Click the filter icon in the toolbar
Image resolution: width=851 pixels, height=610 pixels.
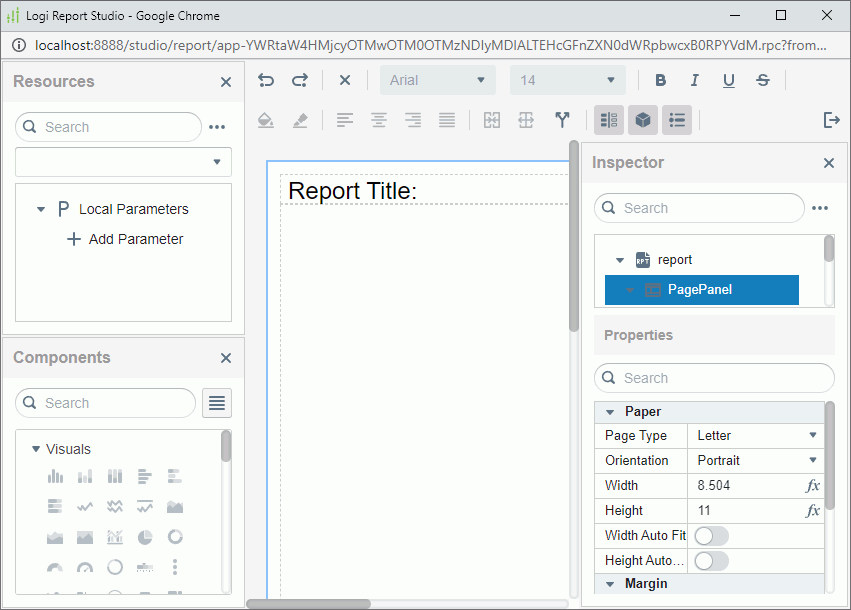[x=562, y=120]
